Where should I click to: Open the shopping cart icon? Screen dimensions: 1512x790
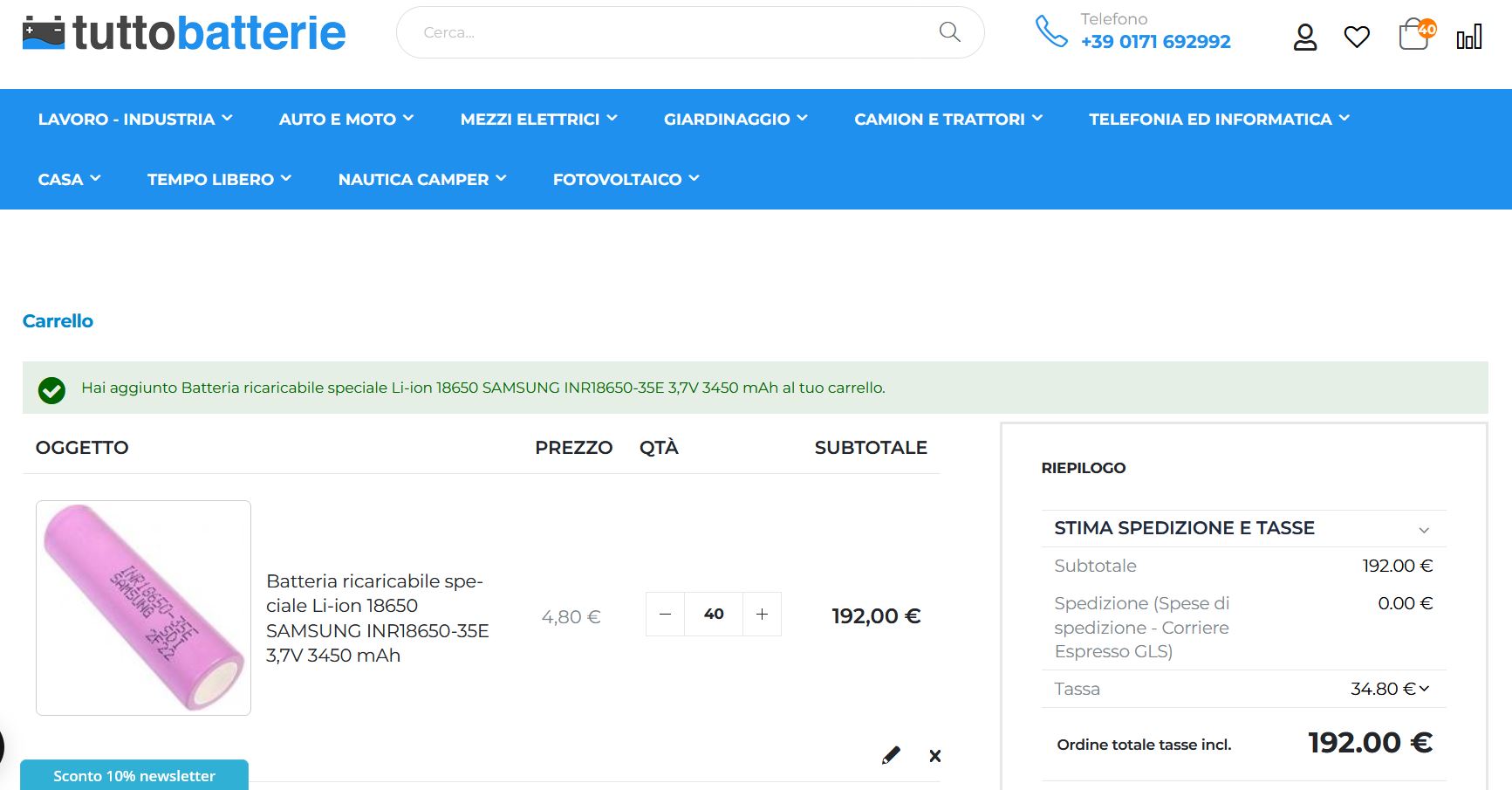[1414, 36]
